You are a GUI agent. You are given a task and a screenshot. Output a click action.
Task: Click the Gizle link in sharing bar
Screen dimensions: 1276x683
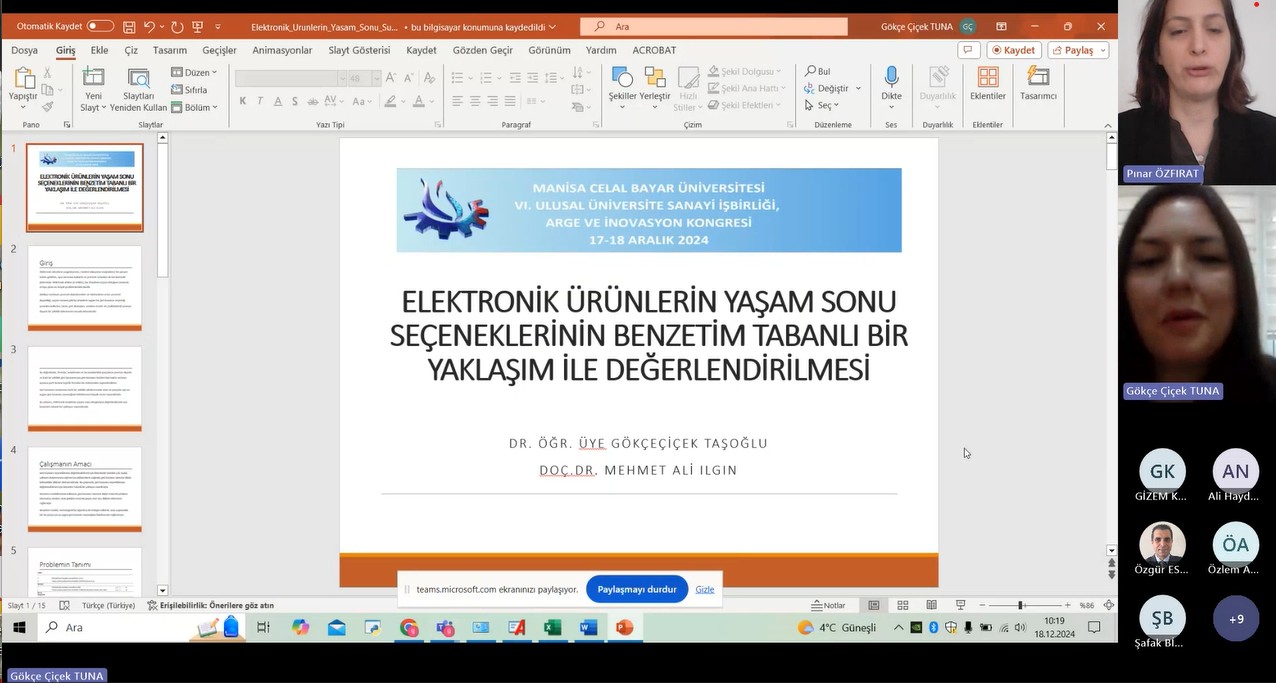pos(705,589)
